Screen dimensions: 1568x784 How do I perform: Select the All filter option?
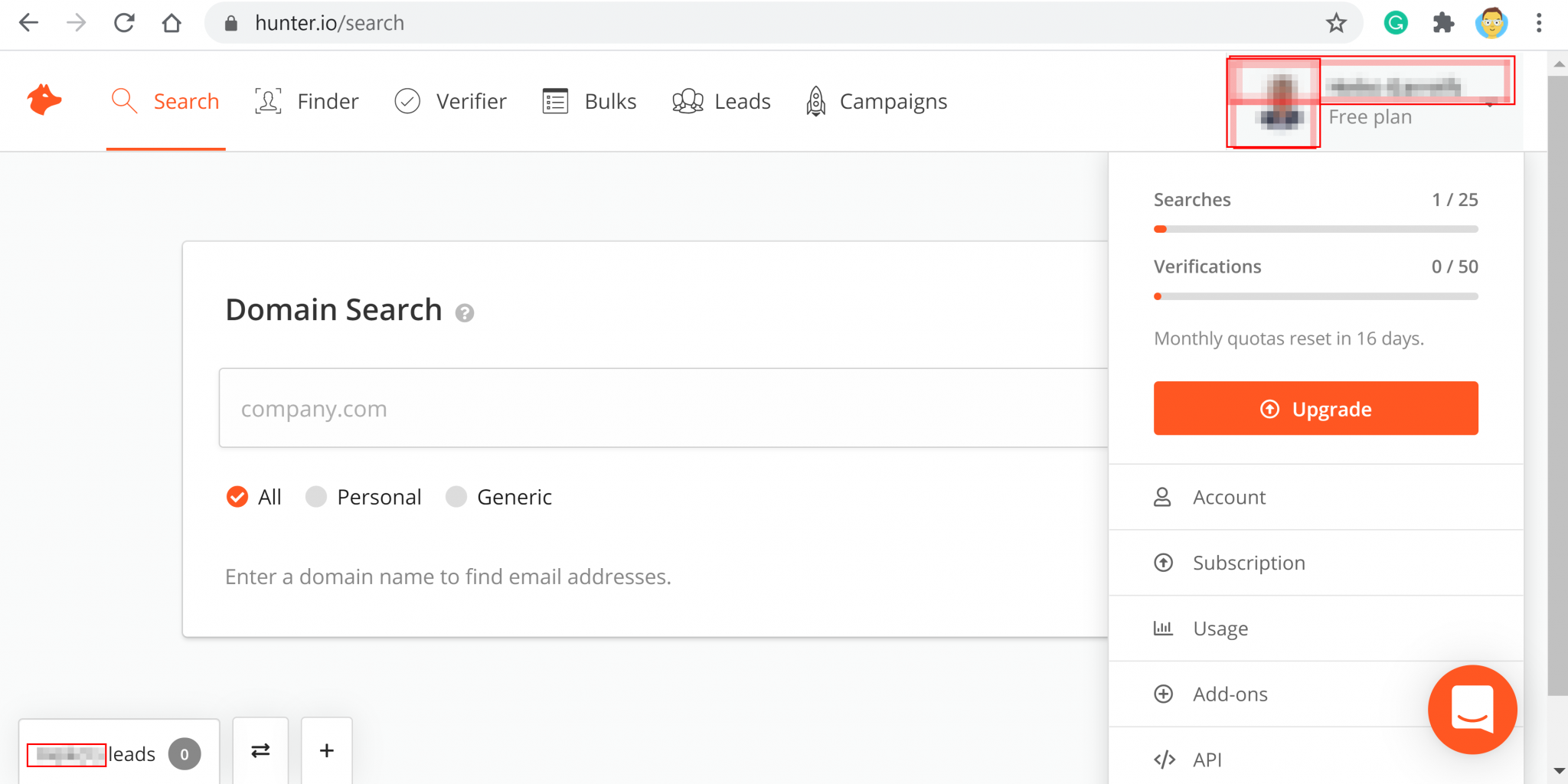pyautogui.click(x=237, y=496)
